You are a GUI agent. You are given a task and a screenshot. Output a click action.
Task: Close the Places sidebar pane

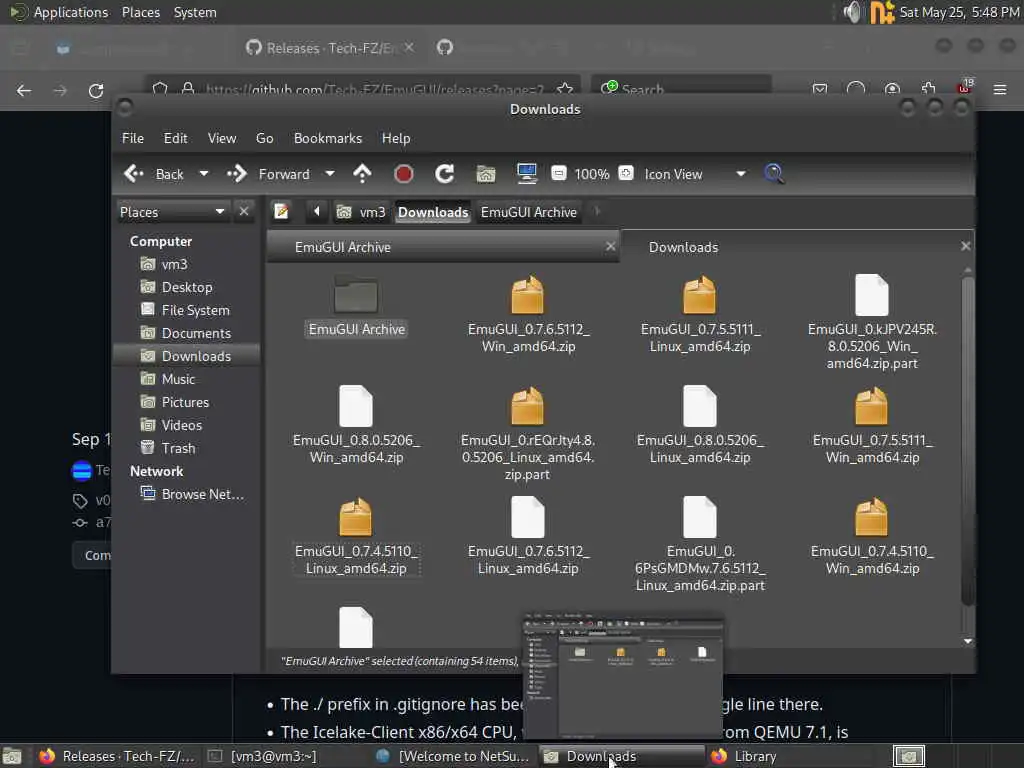click(244, 212)
